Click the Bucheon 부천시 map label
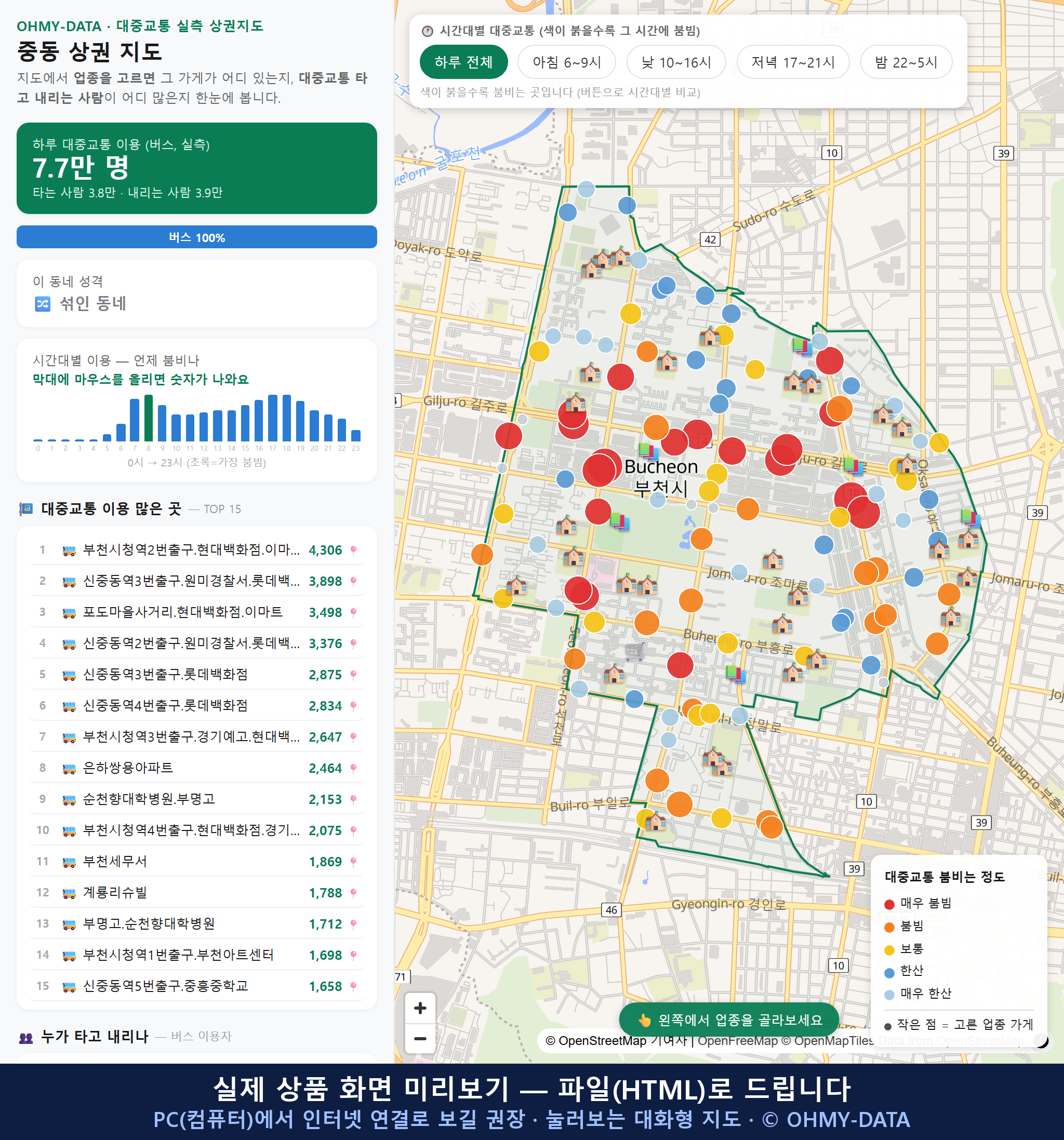This screenshot has width=1064, height=1140. pos(661,477)
